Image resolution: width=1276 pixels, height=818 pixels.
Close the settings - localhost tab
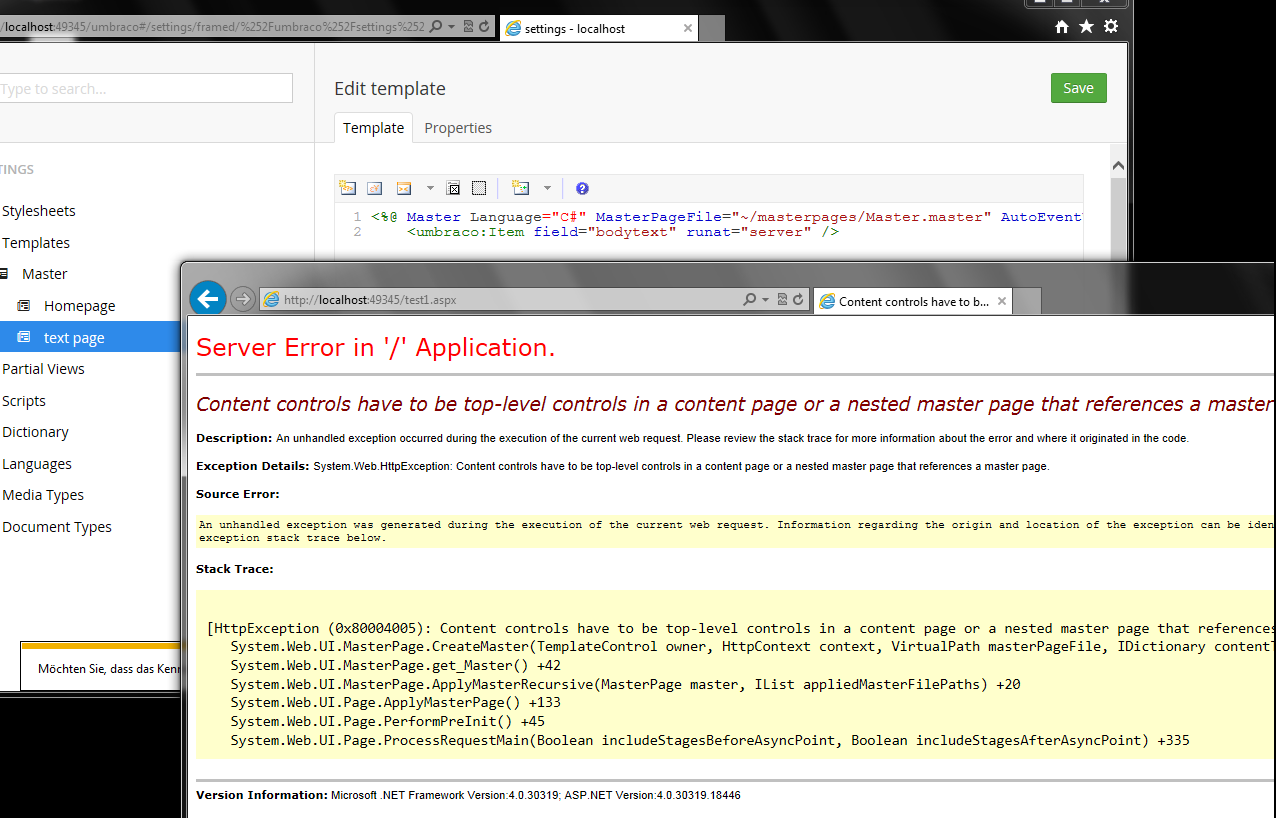tap(687, 28)
